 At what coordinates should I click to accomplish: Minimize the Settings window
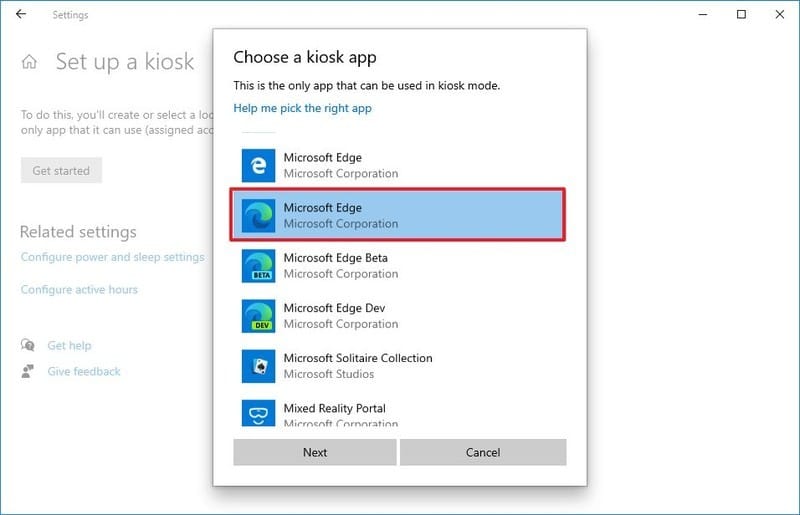tap(703, 14)
